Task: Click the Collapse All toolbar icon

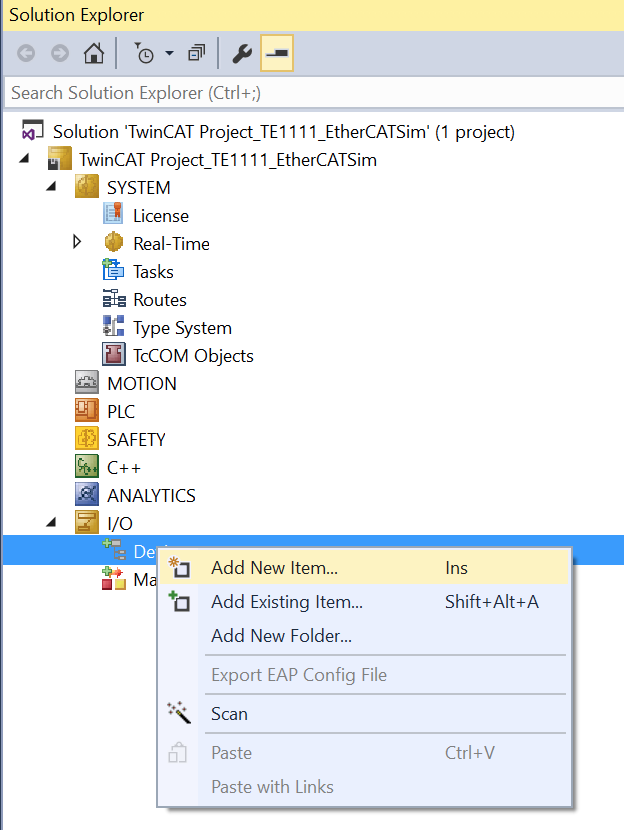Action: click(x=197, y=53)
